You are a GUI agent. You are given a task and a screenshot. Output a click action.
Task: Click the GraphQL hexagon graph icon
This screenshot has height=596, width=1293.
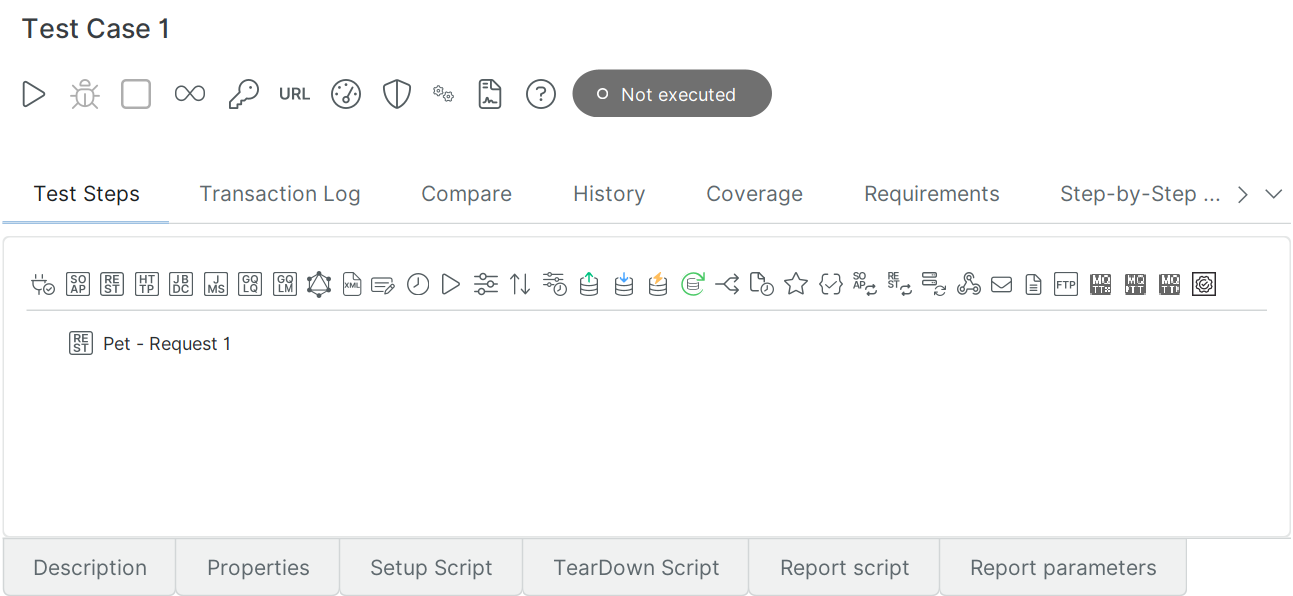[319, 284]
